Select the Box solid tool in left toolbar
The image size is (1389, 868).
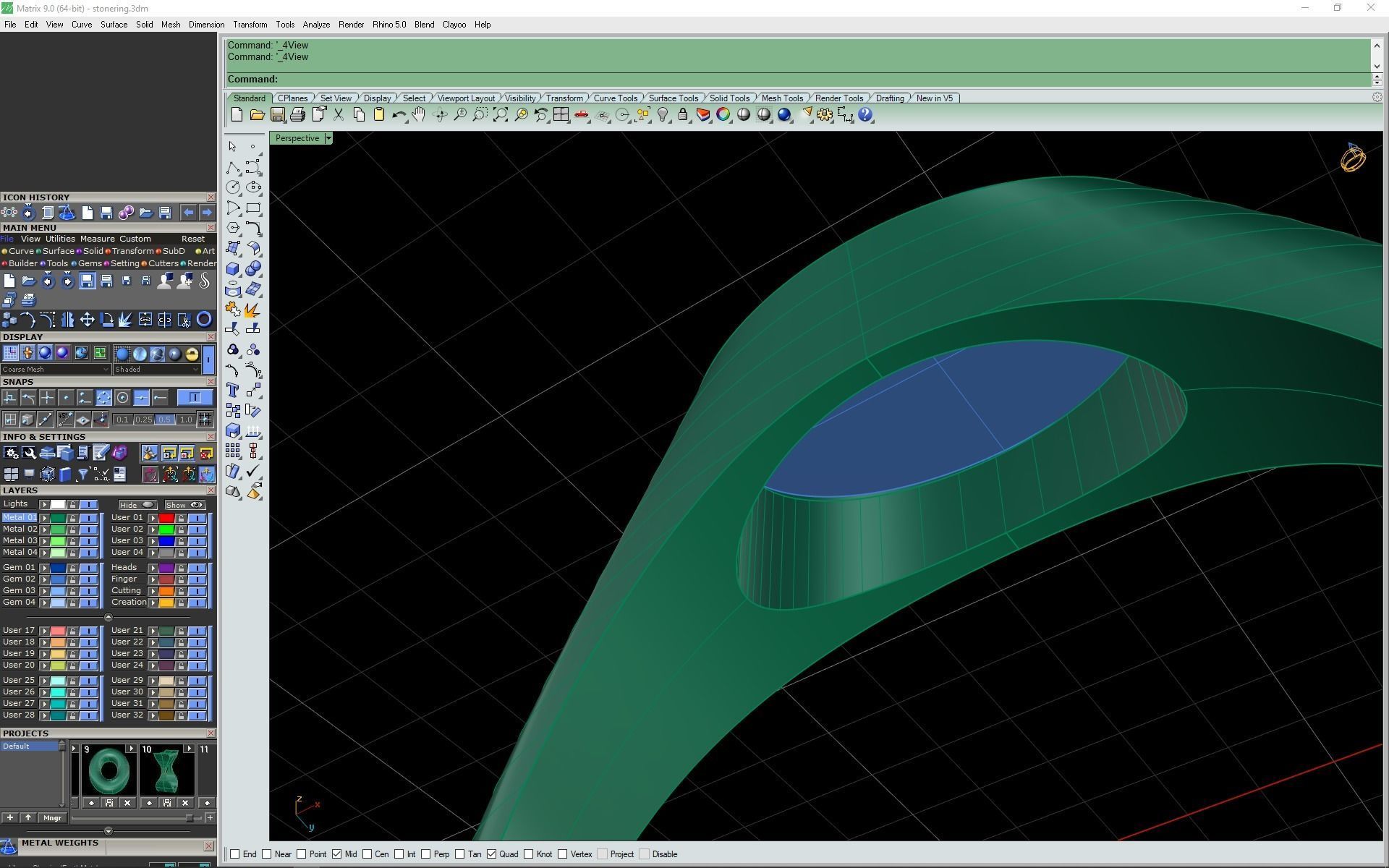coord(233,269)
